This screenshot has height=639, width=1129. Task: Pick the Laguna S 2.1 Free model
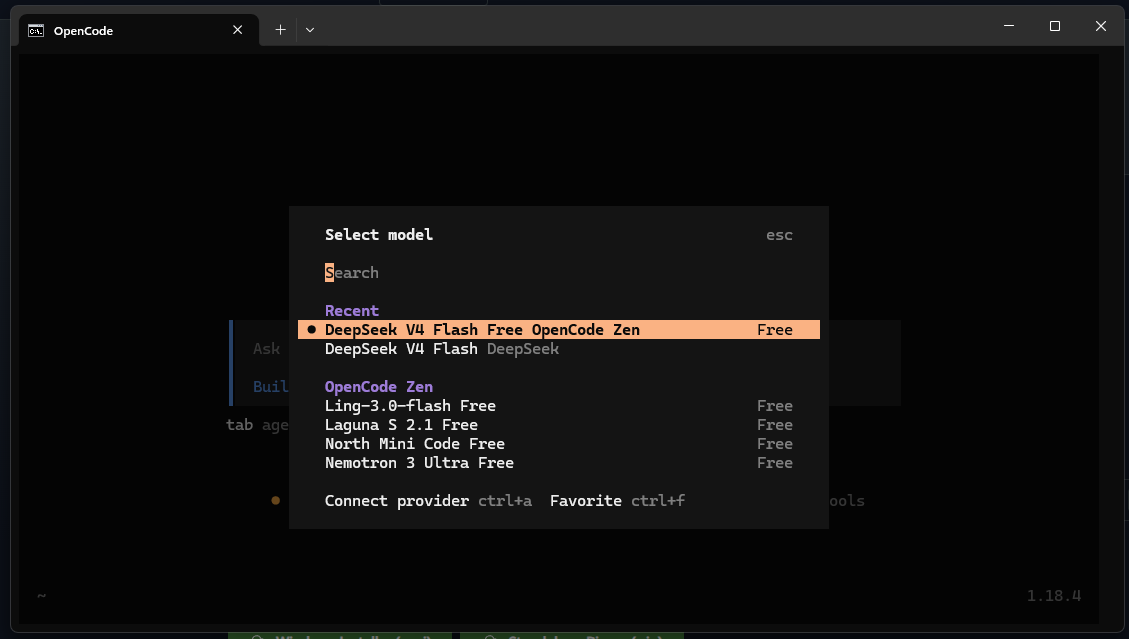click(559, 425)
